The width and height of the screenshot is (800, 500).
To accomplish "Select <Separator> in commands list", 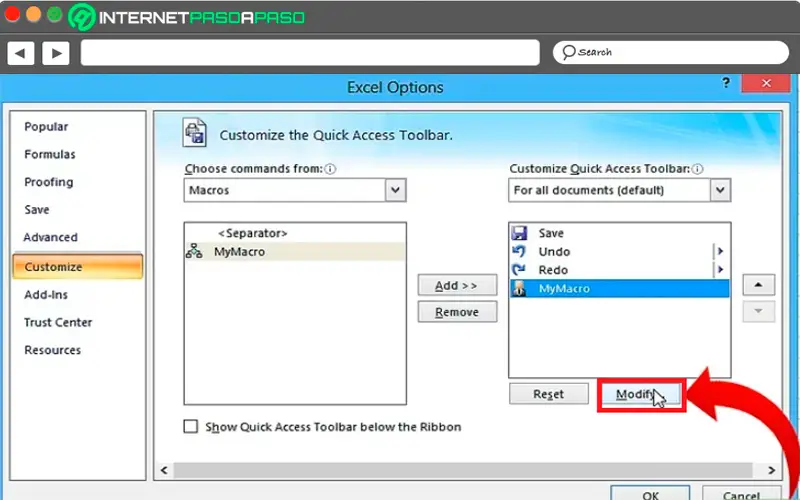I will (295, 233).
